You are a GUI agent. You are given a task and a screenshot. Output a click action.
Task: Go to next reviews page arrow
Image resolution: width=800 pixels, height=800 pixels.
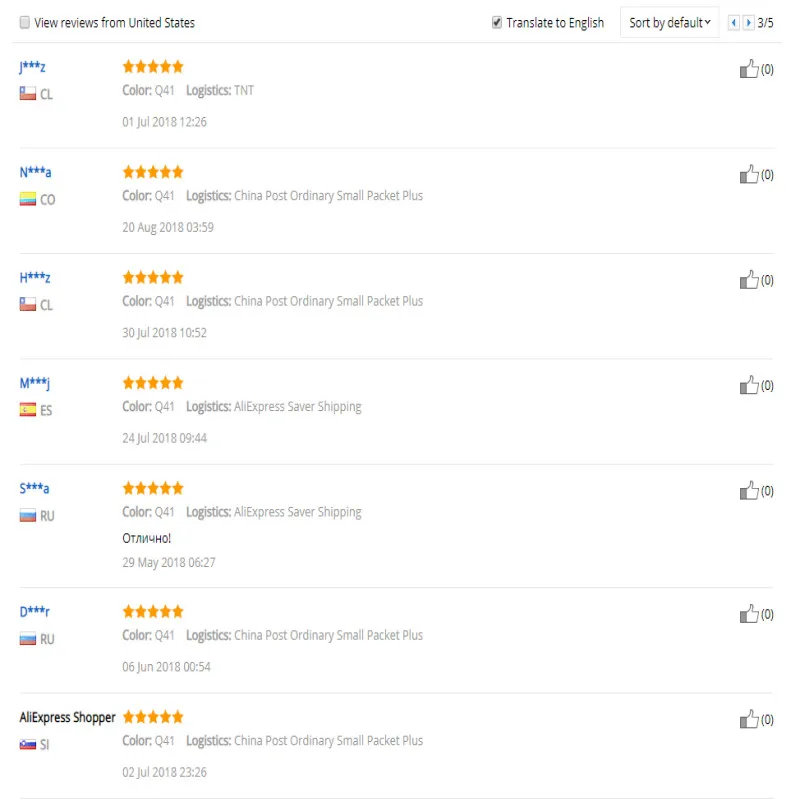point(748,22)
